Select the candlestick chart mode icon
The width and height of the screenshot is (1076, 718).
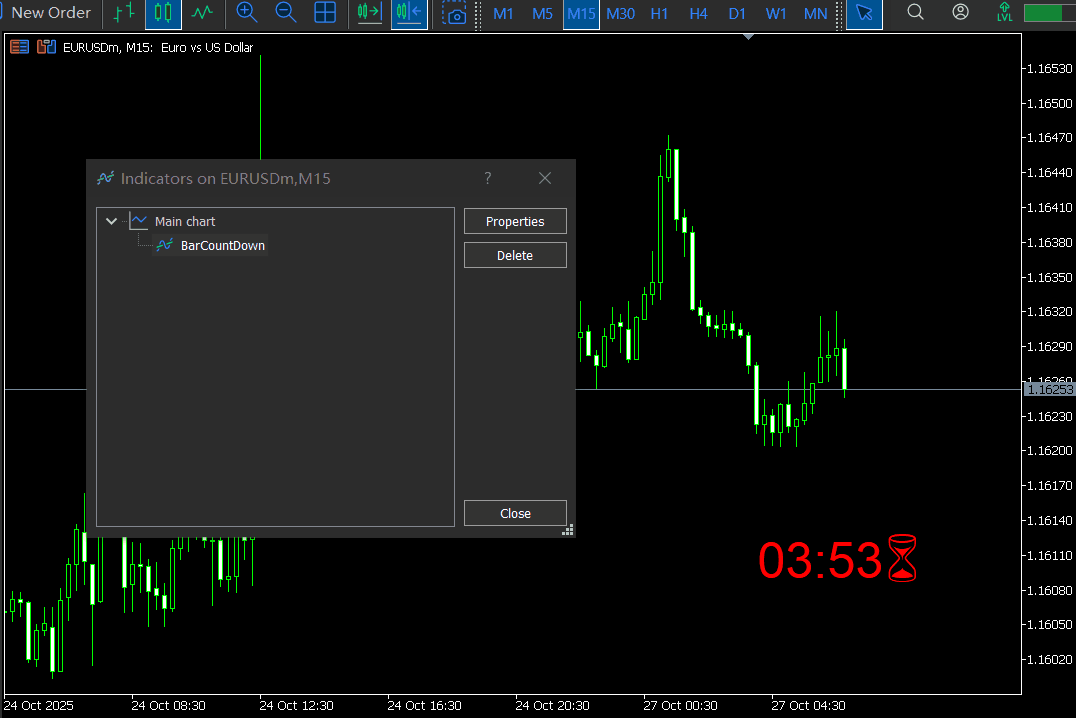[163, 14]
